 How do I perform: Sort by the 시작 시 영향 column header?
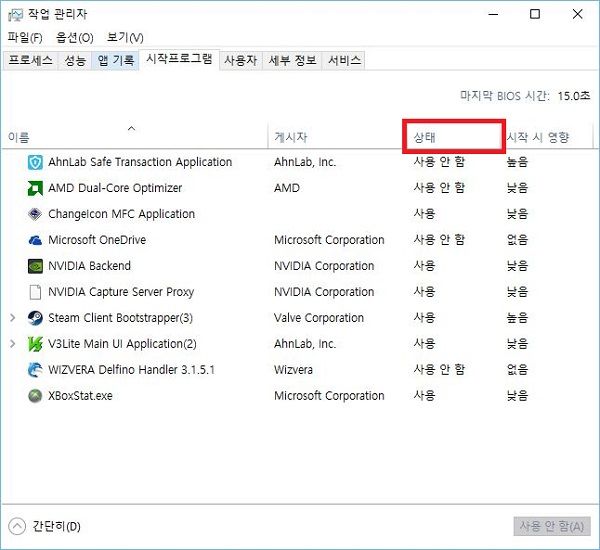coord(549,137)
